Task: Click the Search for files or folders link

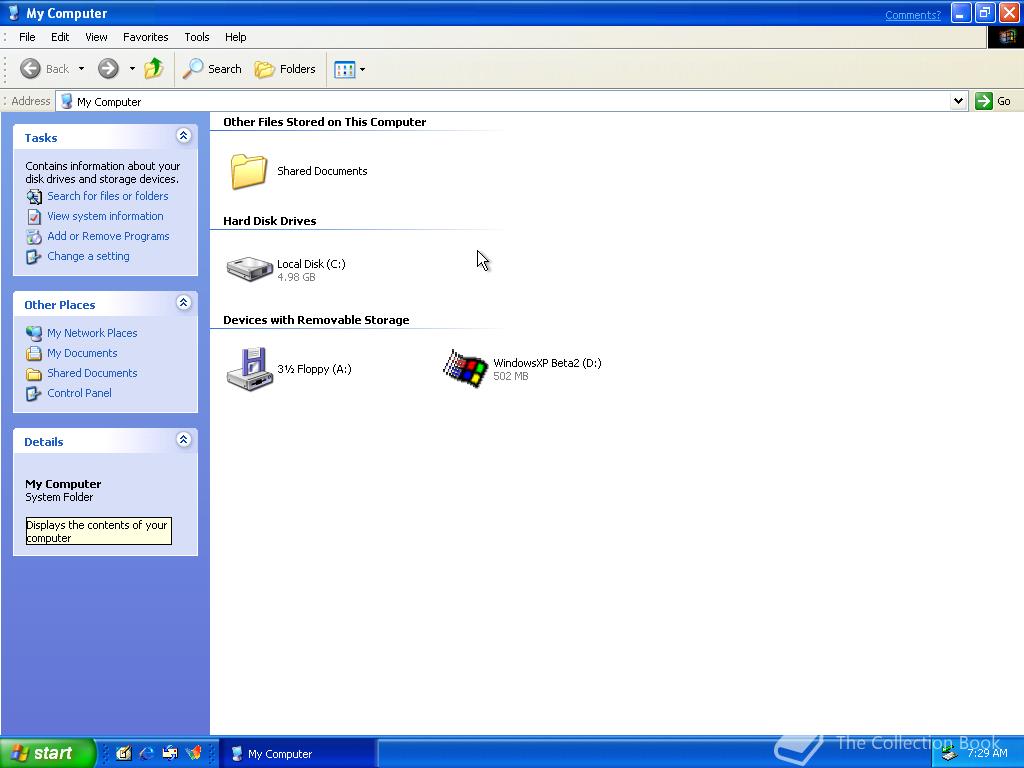Action: coord(108,196)
